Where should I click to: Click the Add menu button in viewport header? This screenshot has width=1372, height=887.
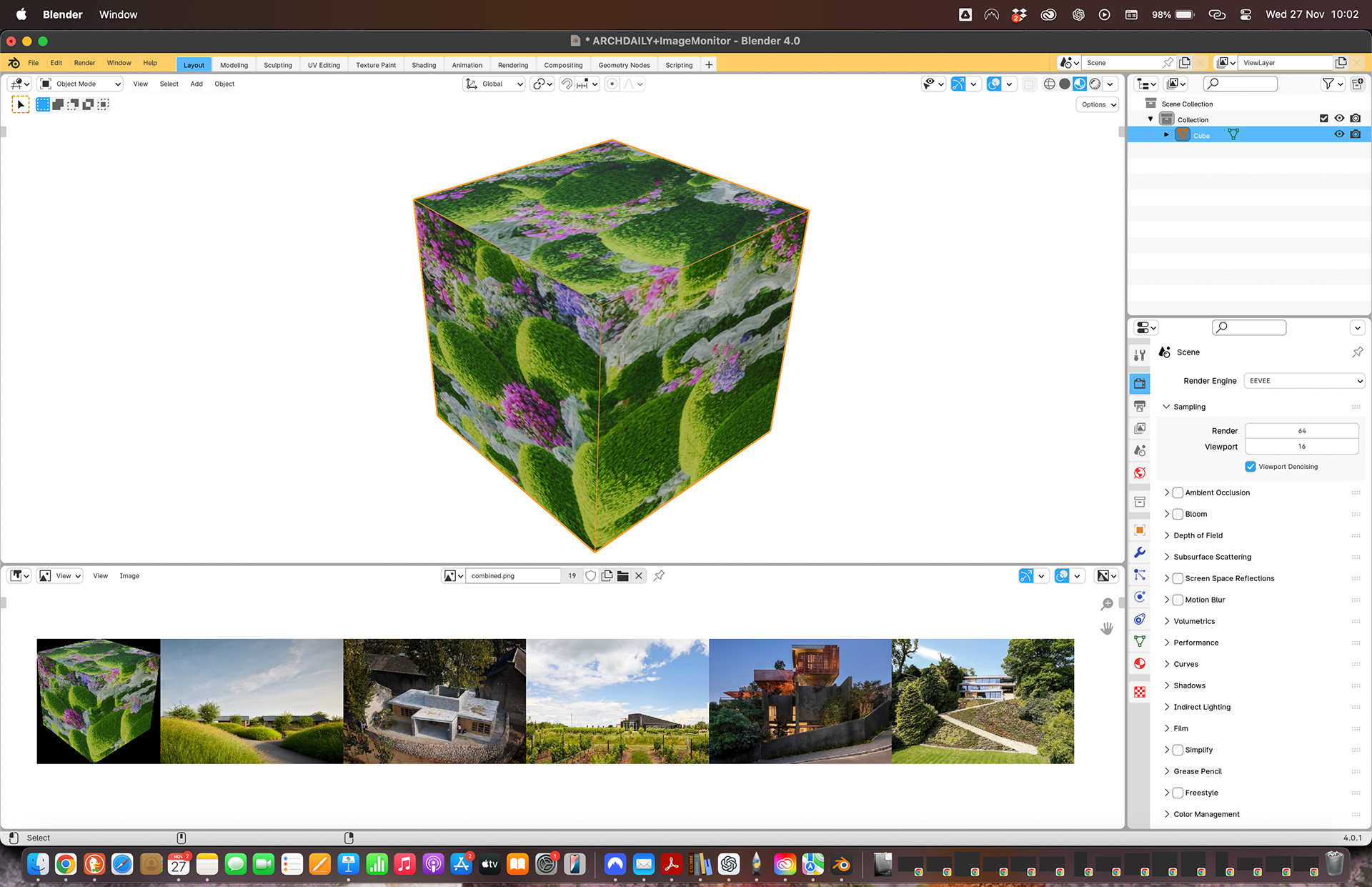[x=197, y=84]
